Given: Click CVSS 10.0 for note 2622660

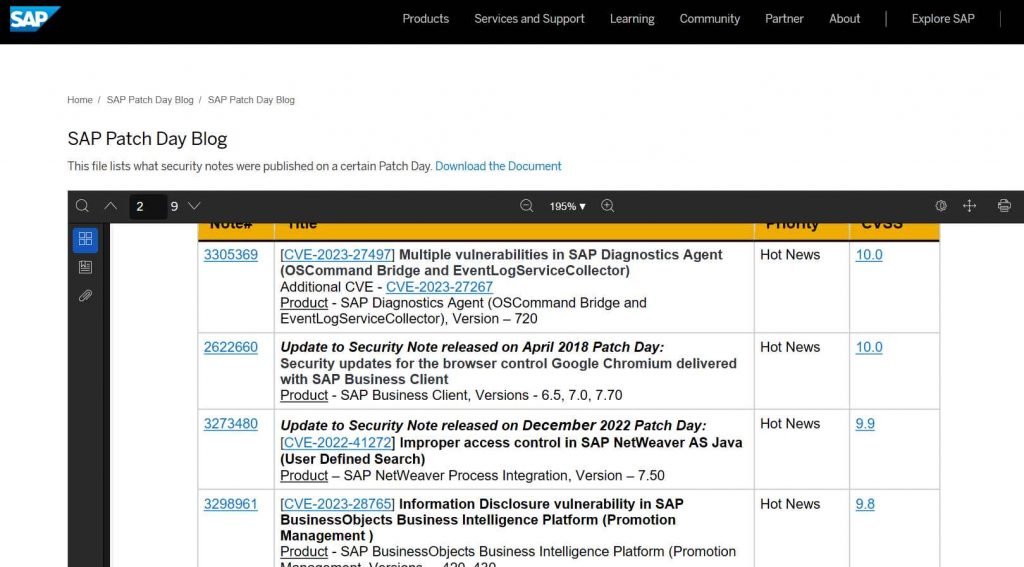Looking at the screenshot, I should pyautogui.click(x=869, y=347).
